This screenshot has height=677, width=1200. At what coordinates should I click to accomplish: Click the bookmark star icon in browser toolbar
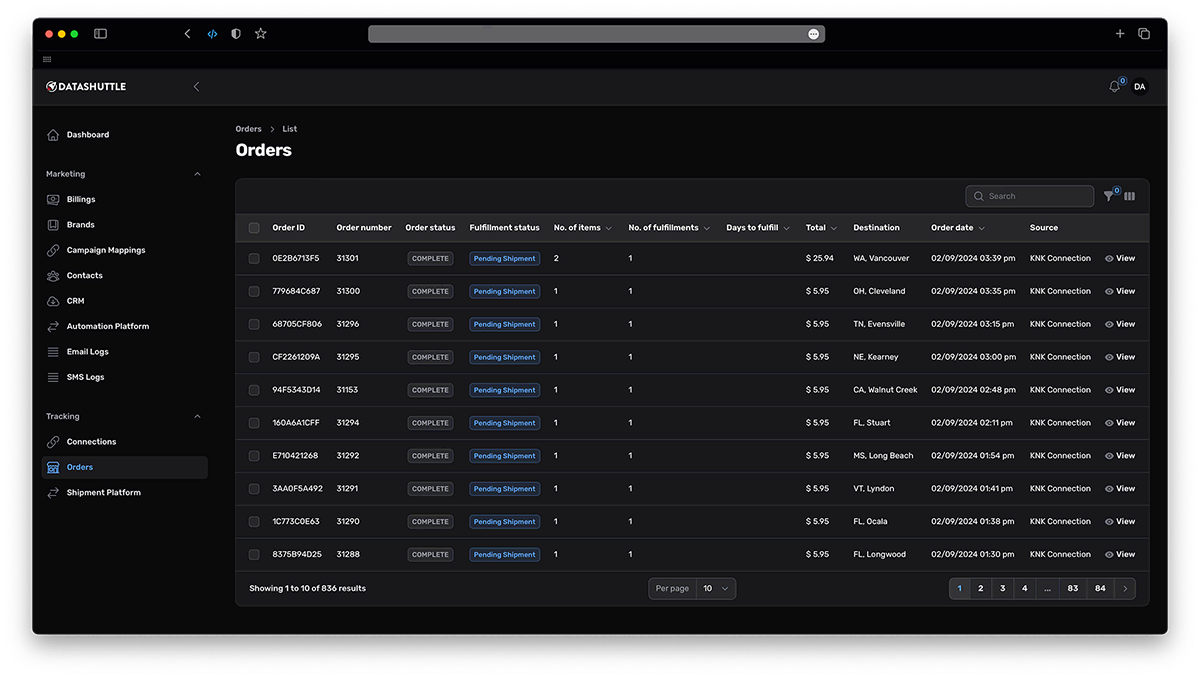click(261, 34)
